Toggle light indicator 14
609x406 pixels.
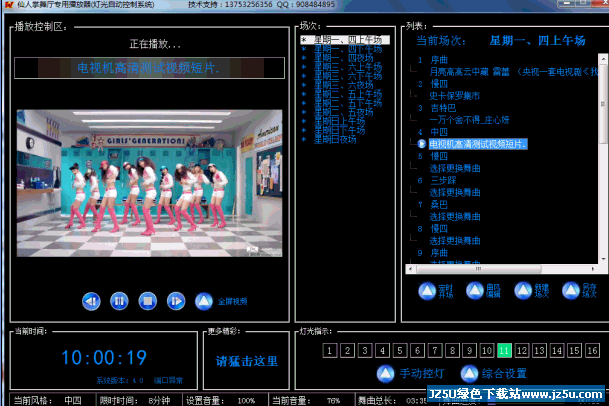pos(557,351)
